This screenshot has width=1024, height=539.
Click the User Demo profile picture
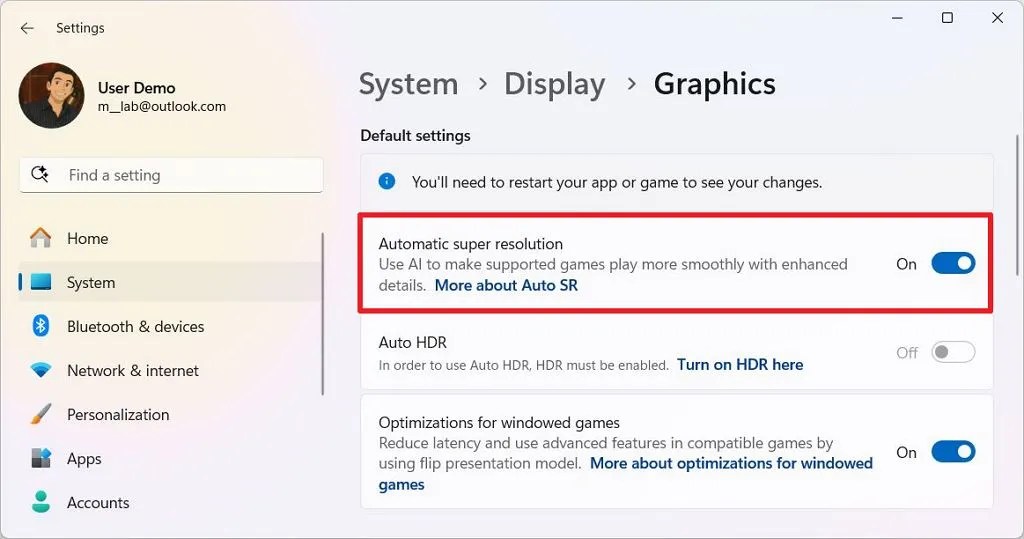(x=52, y=95)
